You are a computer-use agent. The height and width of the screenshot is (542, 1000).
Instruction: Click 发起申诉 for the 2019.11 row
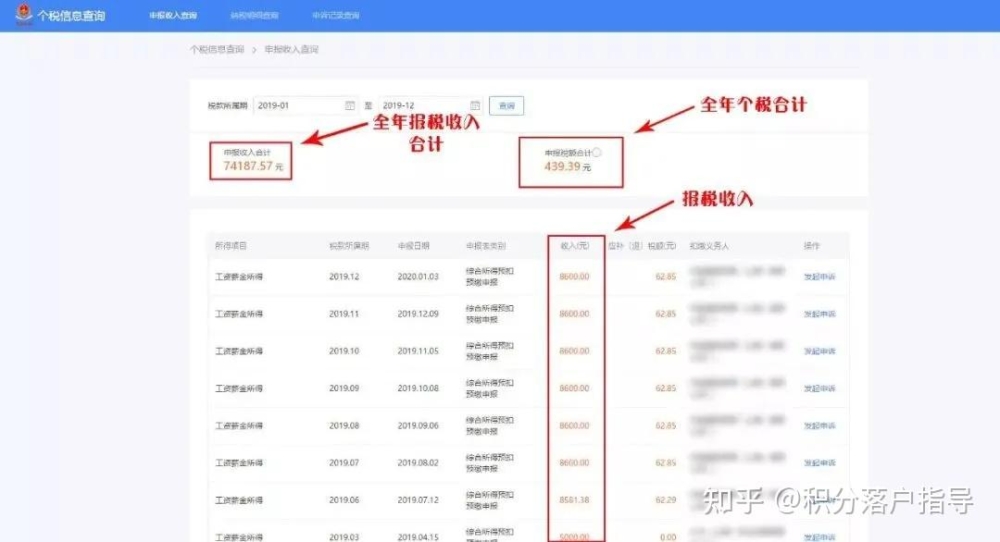tap(819, 314)
